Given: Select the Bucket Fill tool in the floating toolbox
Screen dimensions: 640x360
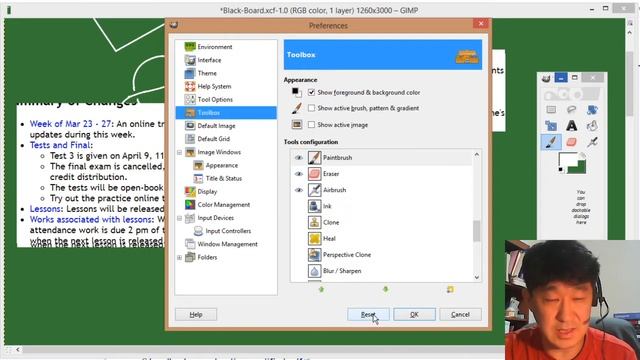Looking at the screenshot, I should click(592, 126).
